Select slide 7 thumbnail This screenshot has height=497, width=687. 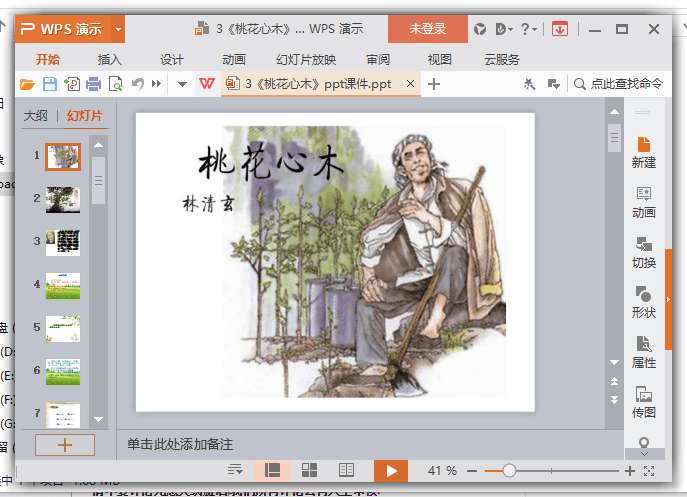tap(63, 415)
